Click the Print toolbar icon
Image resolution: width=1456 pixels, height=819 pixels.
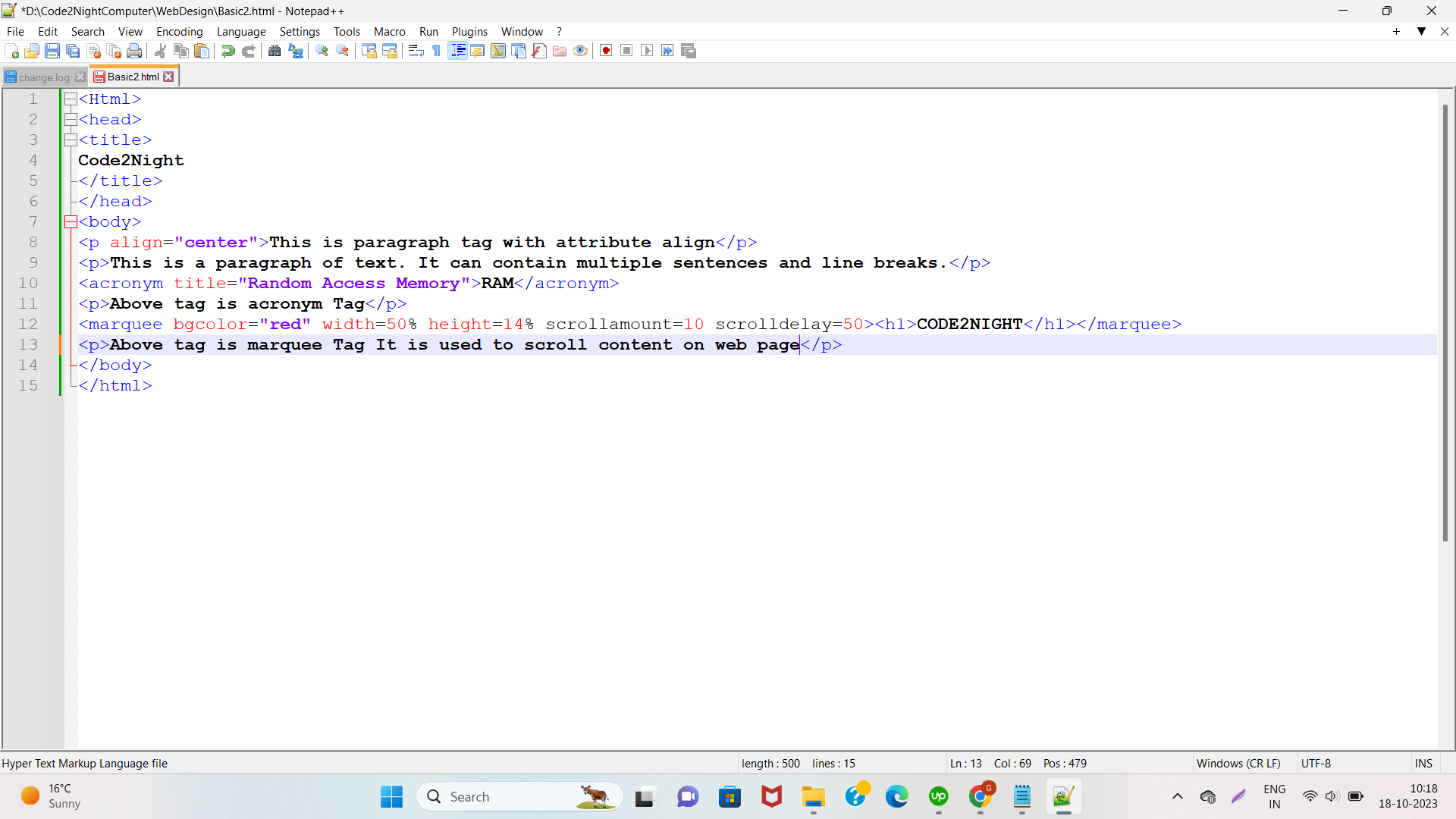[x=135, y=51]
